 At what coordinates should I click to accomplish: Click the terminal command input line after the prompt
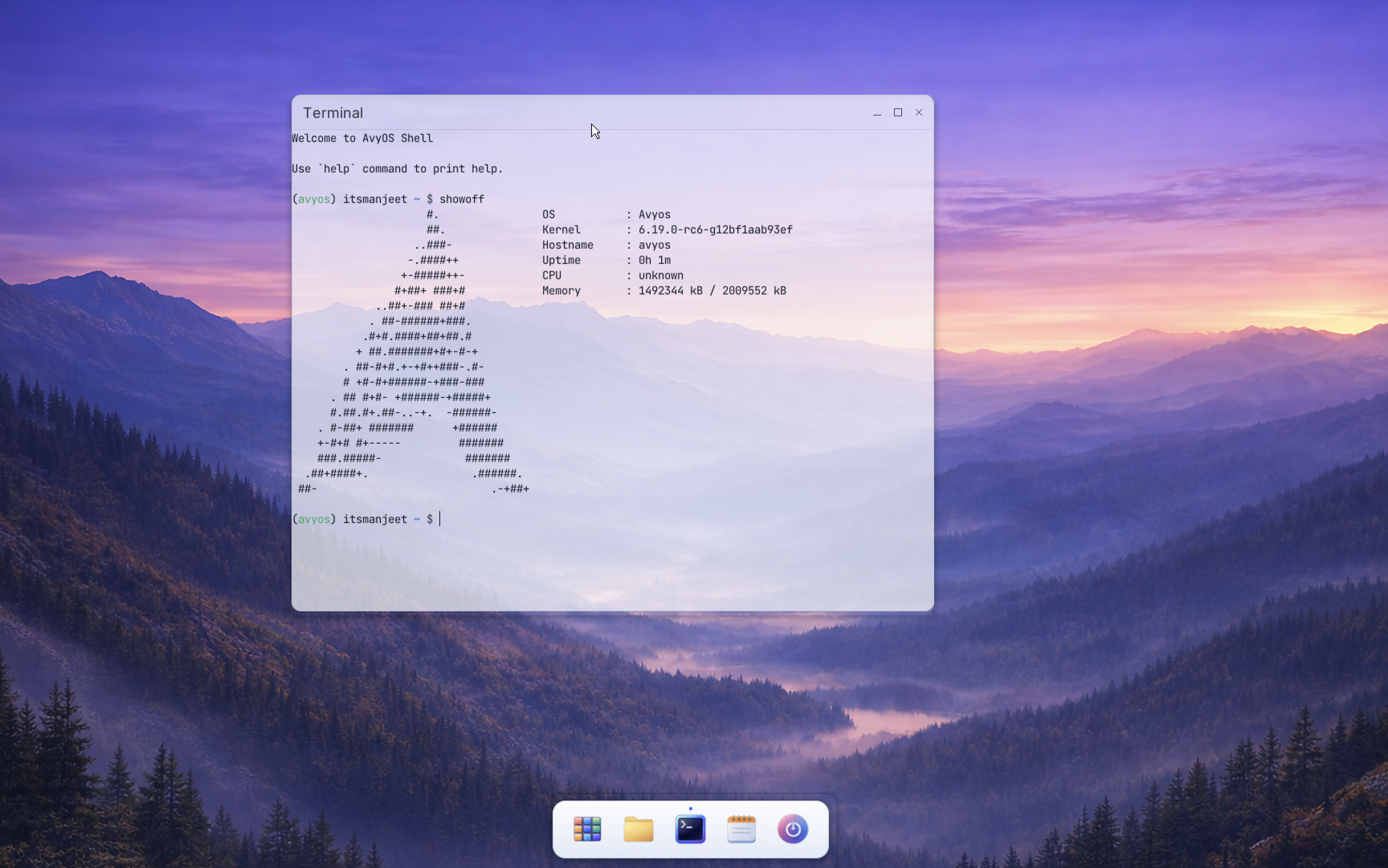(x=454, y=519)
